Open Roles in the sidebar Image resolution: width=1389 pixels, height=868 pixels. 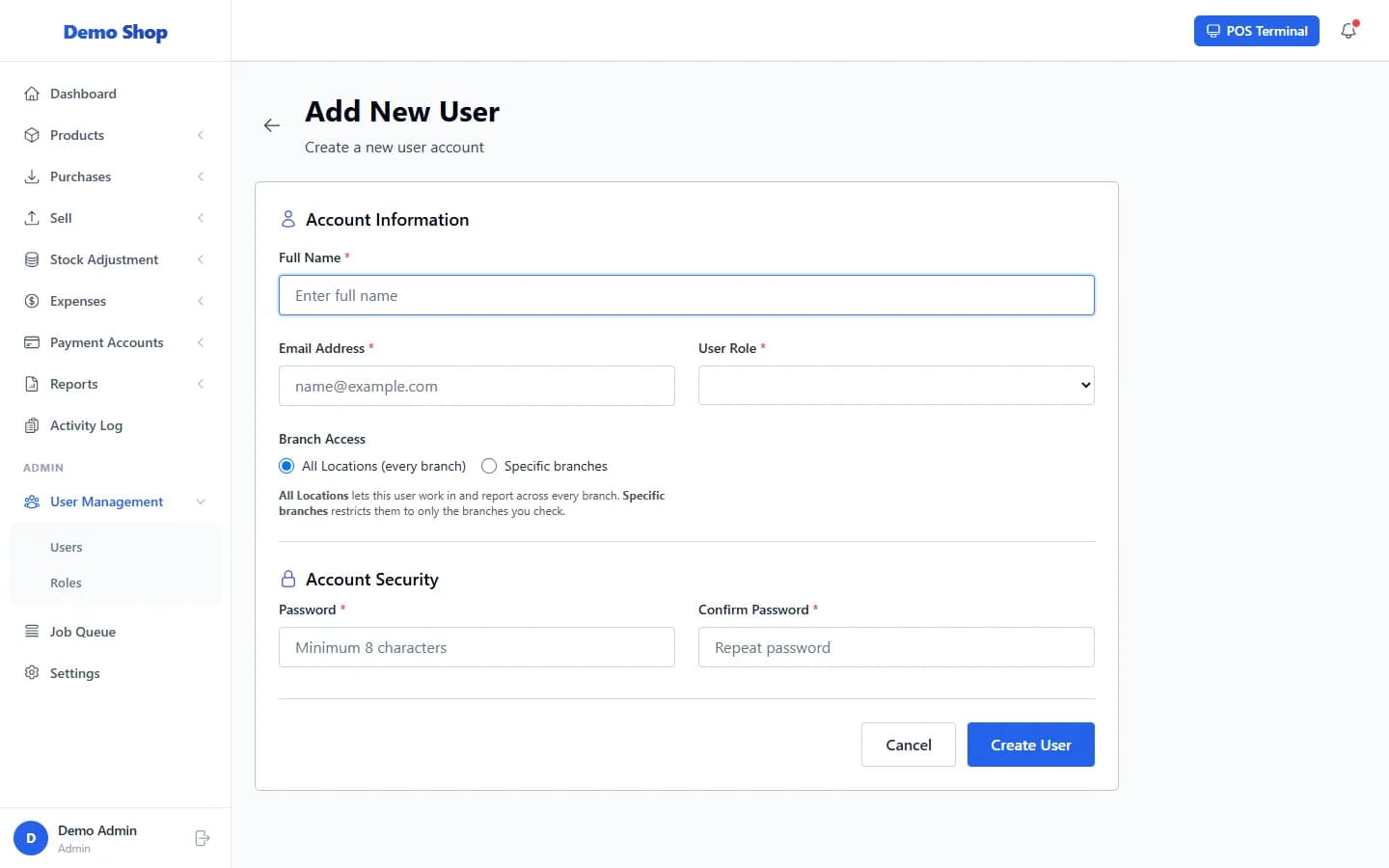coord(116,583)
